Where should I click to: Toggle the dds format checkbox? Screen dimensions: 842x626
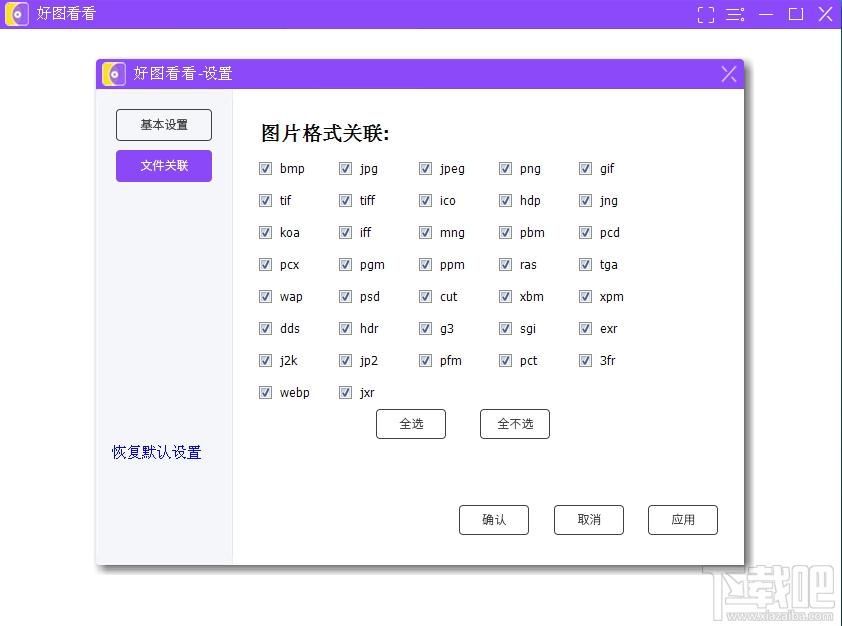point(265,329)
